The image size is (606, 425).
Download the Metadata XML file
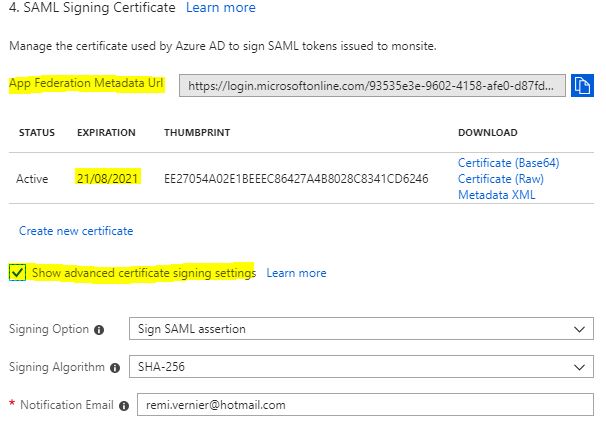(x=496, y=195)
